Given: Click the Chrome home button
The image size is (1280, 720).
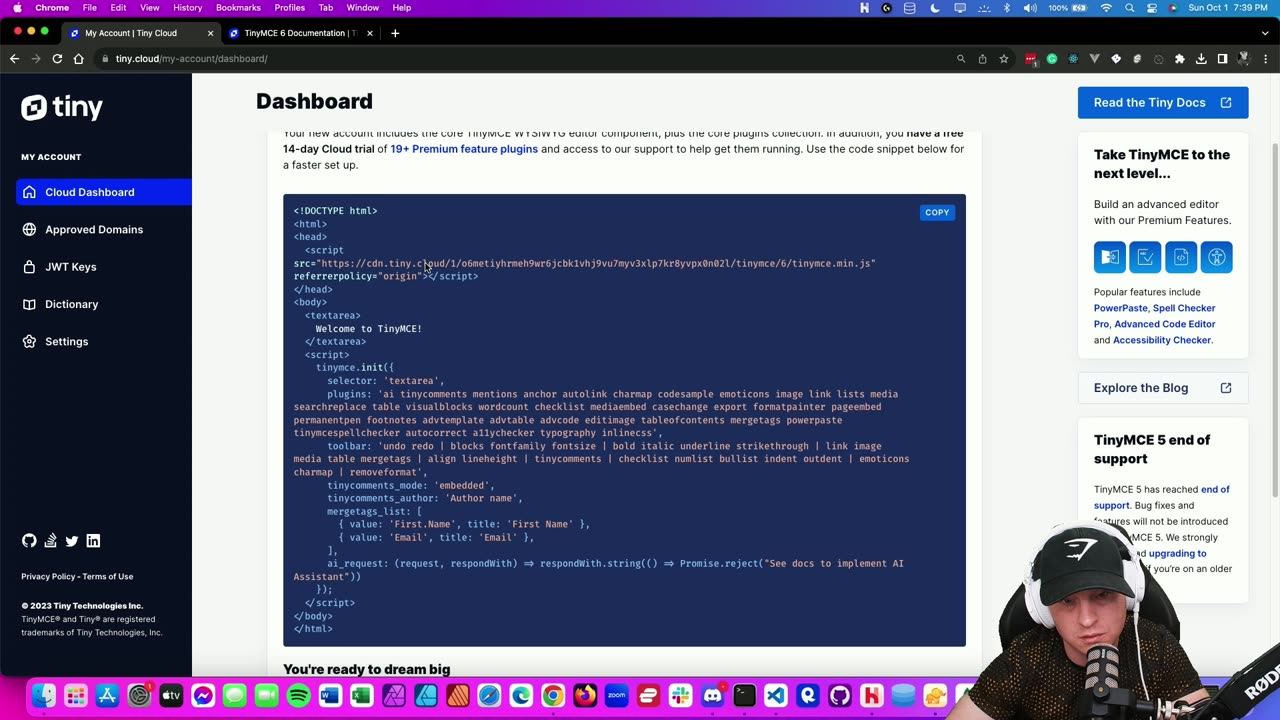Looking at the screenshot, I should (78, 59).
